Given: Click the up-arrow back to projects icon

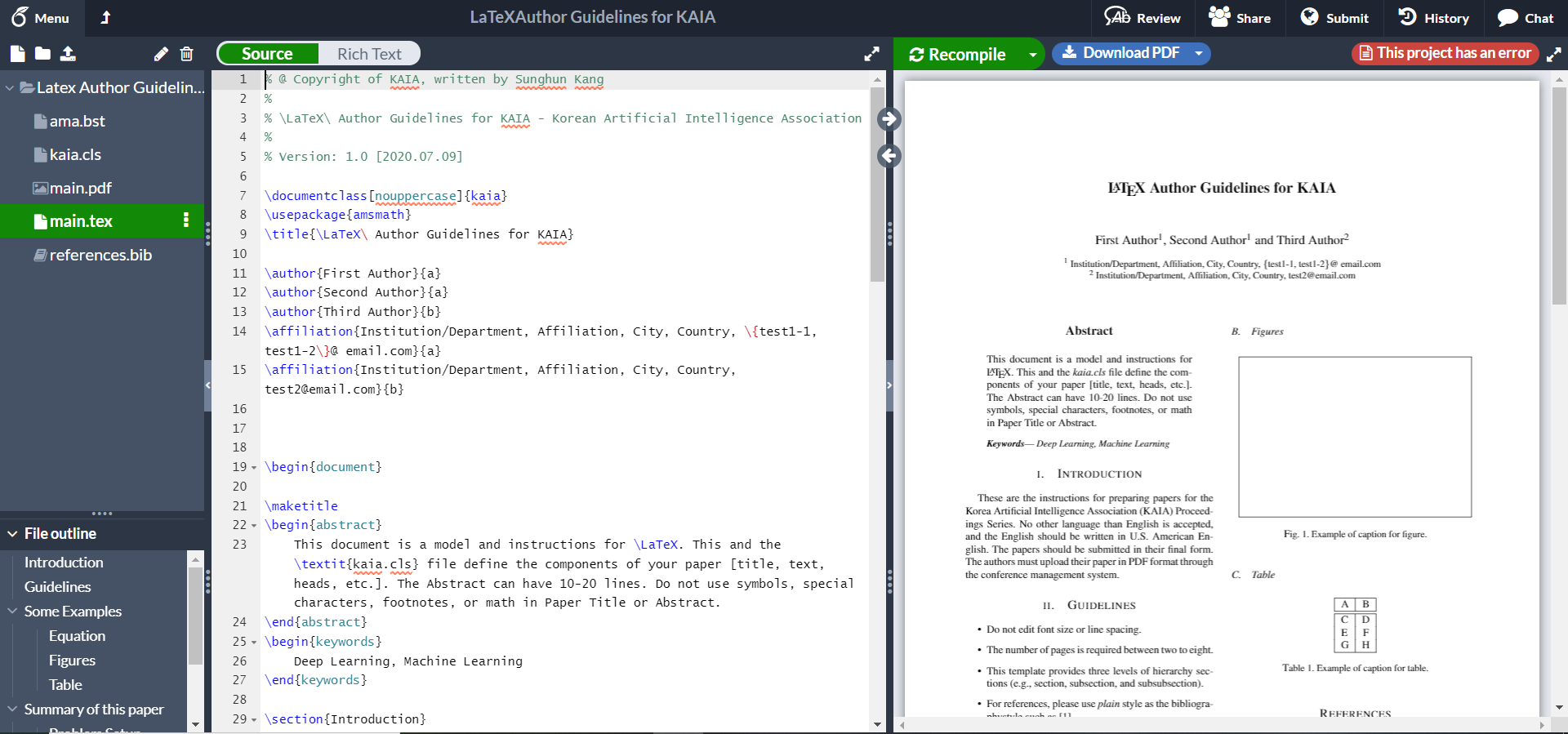Looking at the screenshot, I should 105,17.
